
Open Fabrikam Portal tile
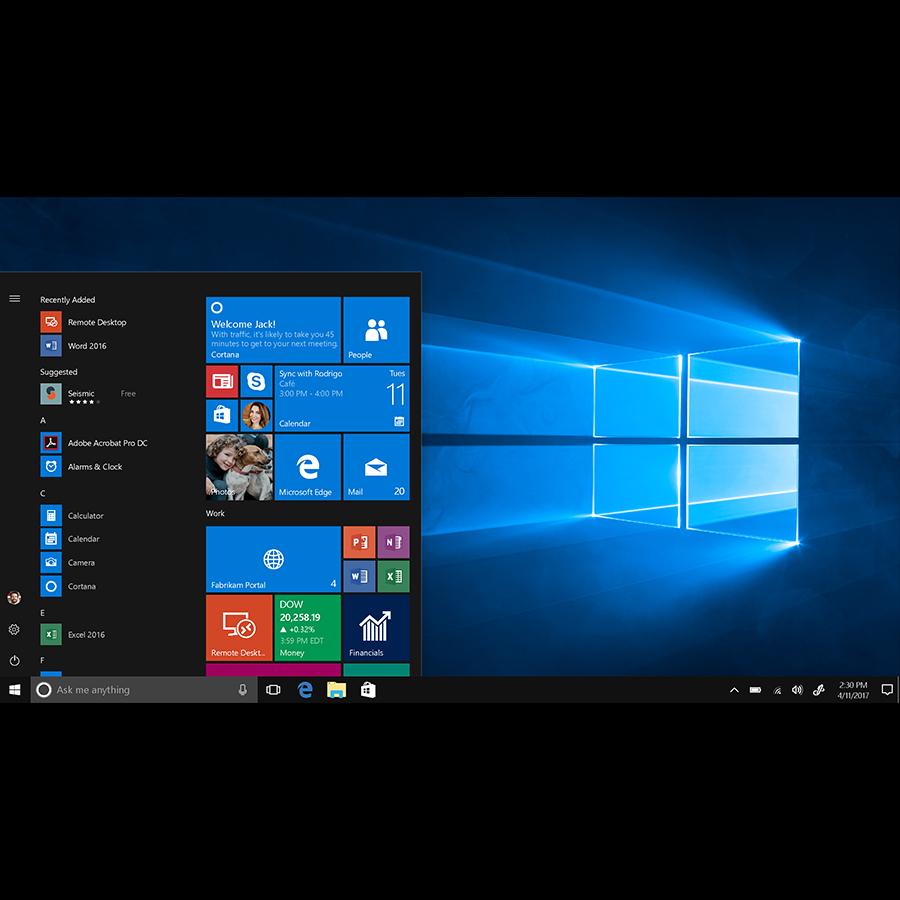click(x=273, y=559)
